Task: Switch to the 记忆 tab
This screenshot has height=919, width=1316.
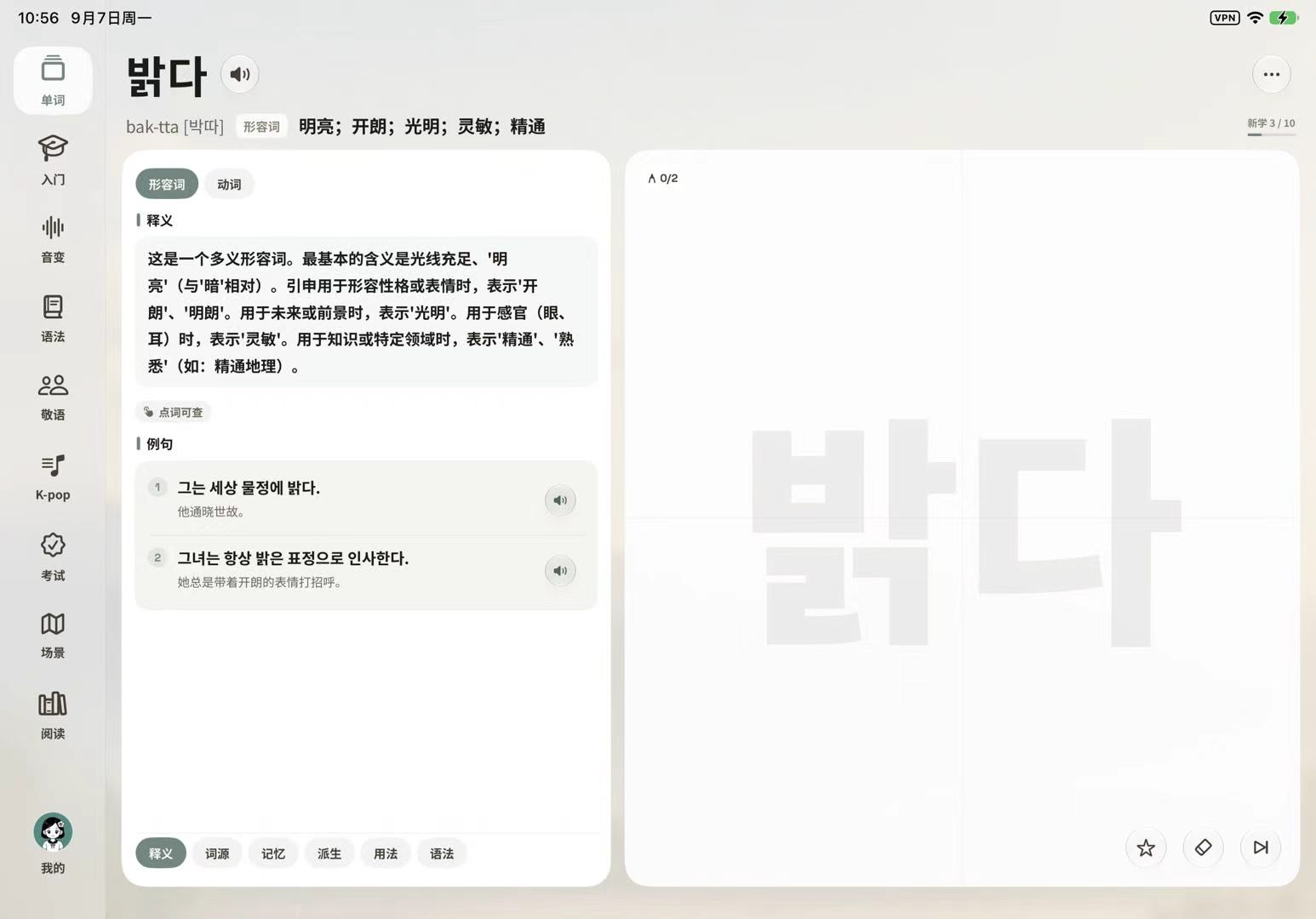Action: 273,853
